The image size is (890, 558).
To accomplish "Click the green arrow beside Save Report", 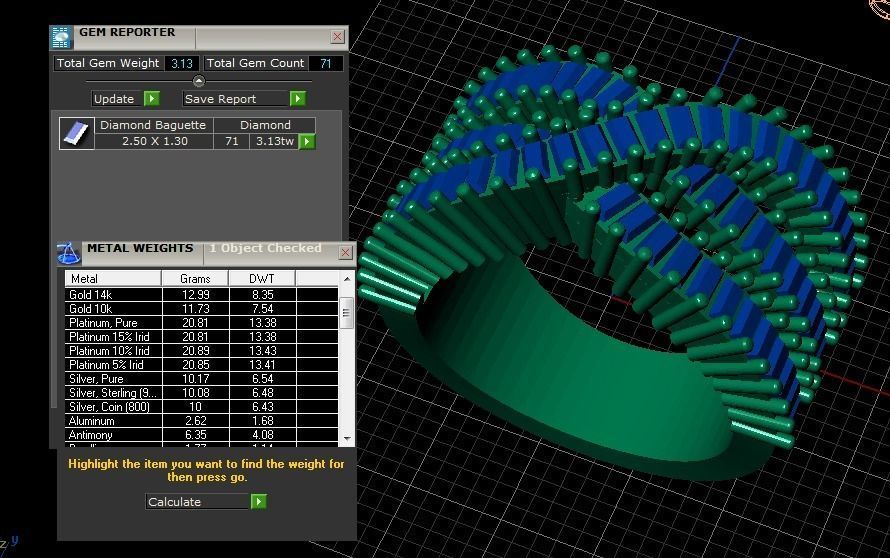I will pos(297,99).
